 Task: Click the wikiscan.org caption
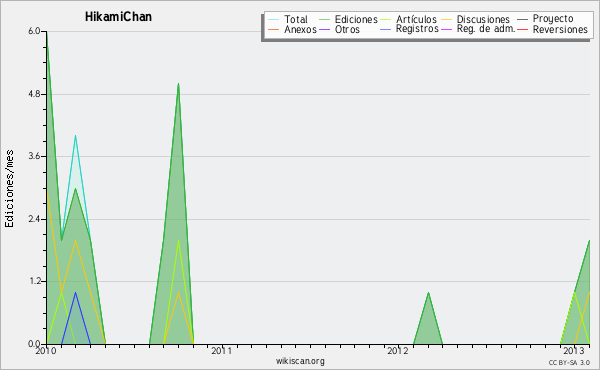click(x=300, y=361)
